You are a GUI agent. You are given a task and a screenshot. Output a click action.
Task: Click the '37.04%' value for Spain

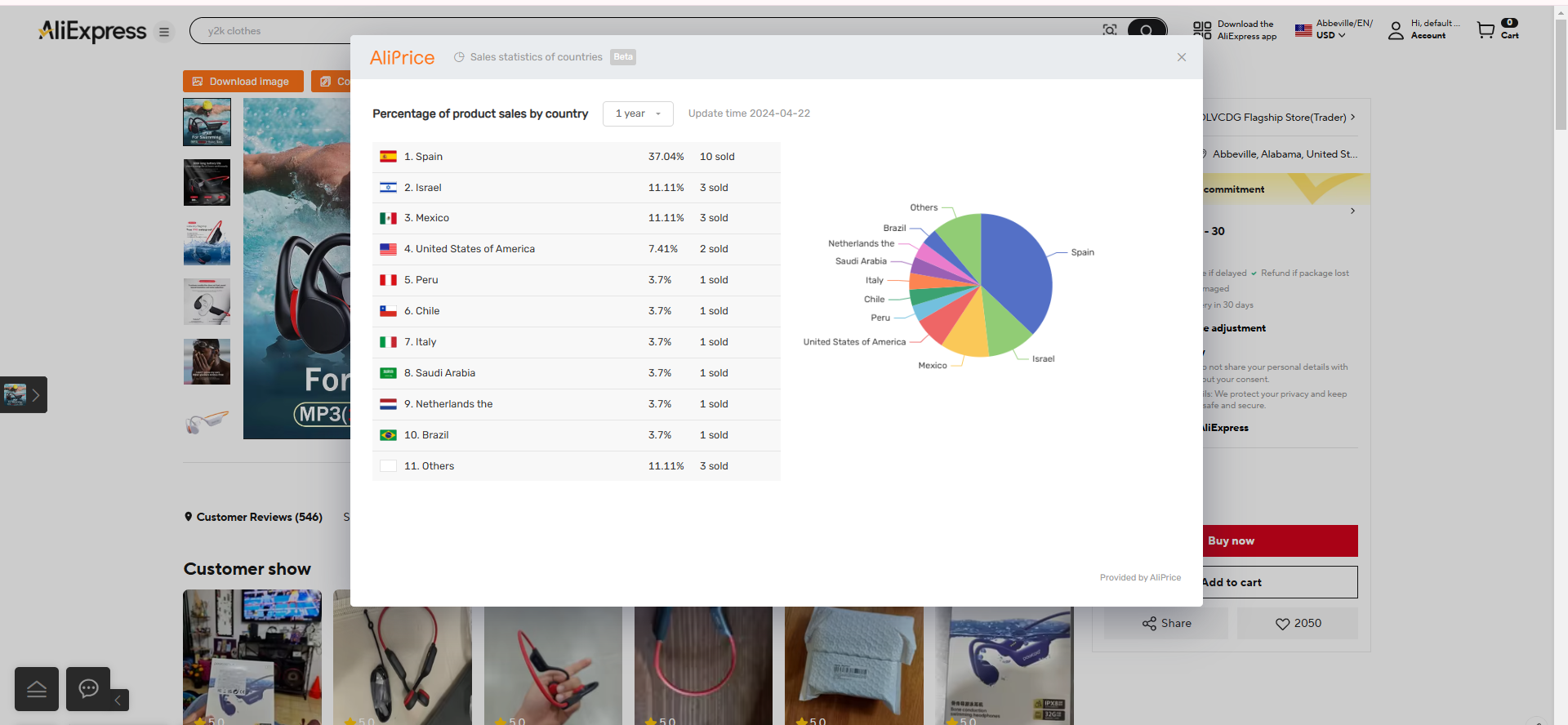pyautogui.click(x=666, y=157)
